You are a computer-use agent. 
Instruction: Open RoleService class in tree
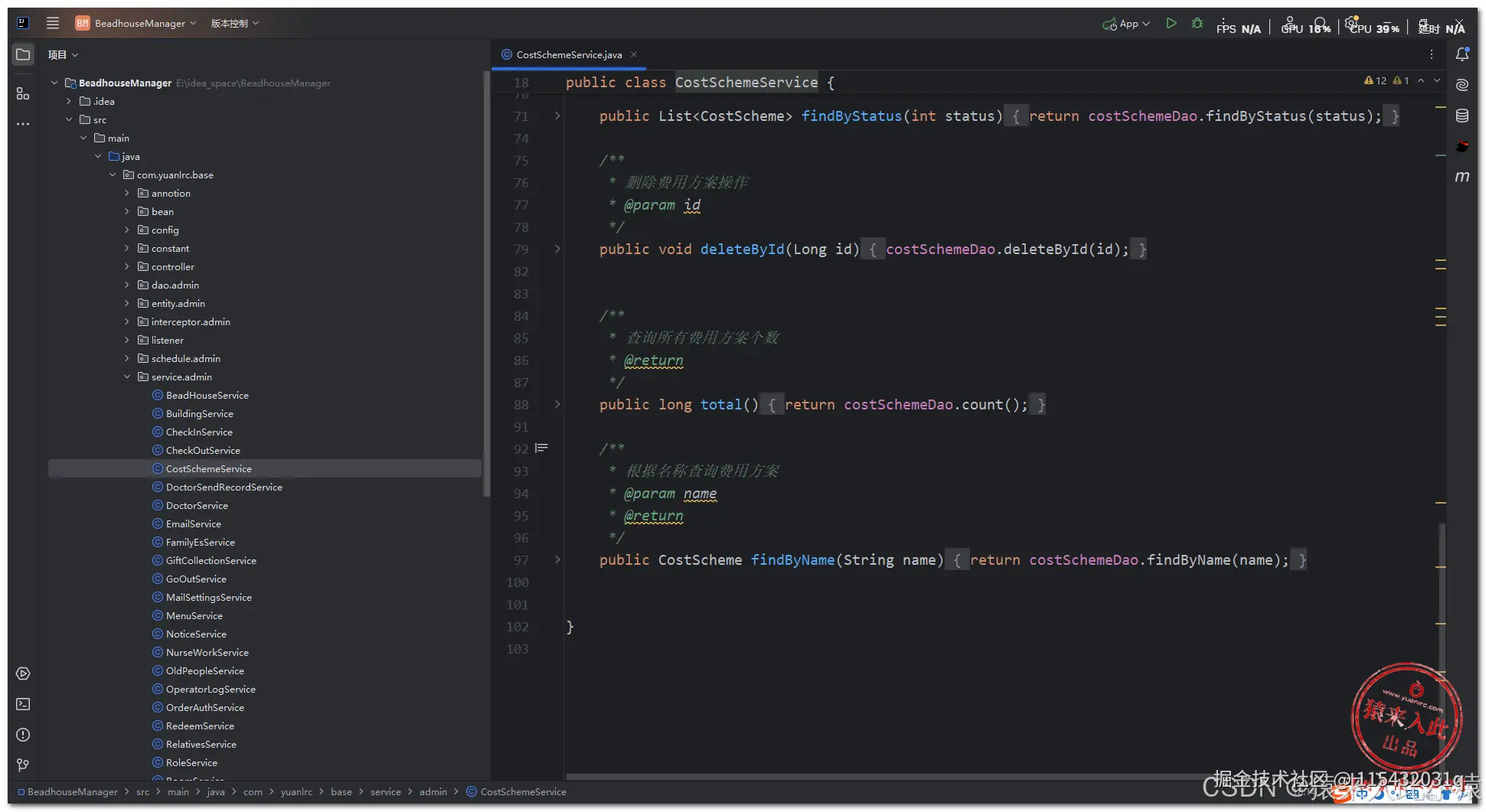click(191, 762)
